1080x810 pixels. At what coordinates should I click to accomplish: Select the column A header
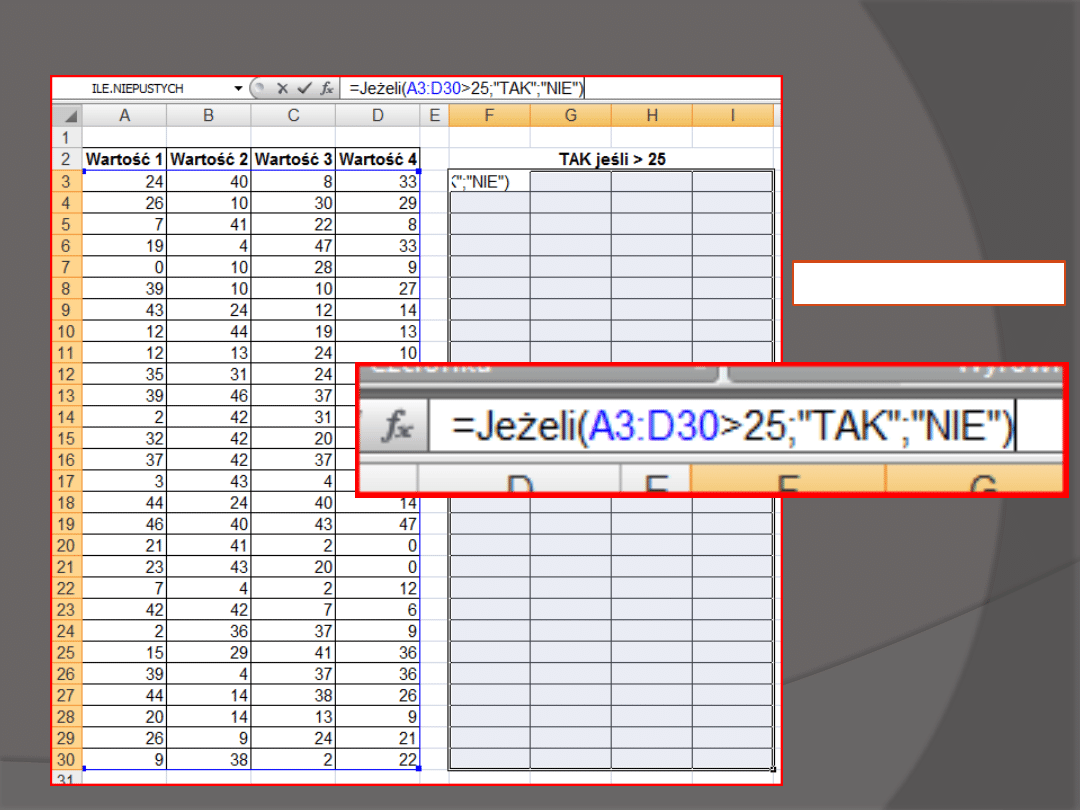pos(124,116)
